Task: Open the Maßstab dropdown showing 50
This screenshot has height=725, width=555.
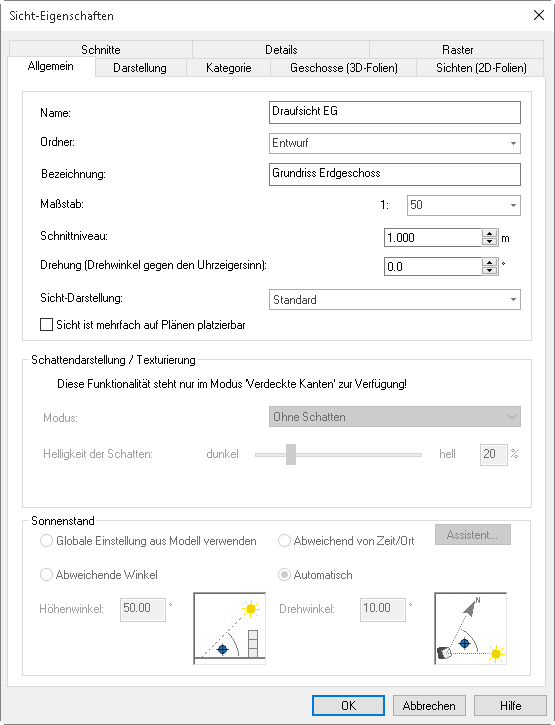Action: pos(463,205)
